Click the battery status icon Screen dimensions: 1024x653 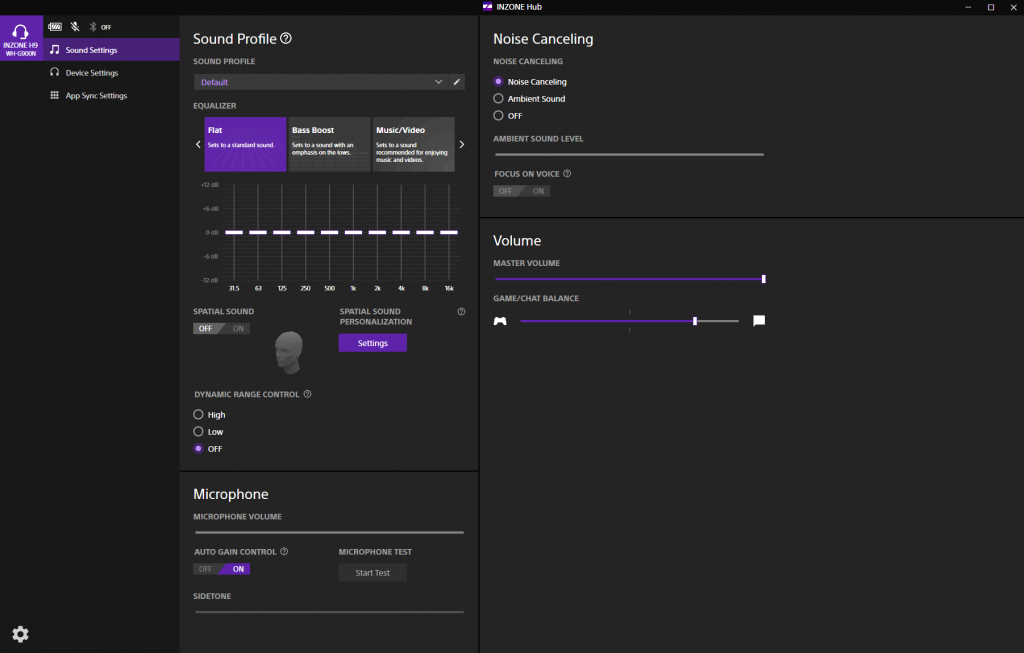pyautogui.click(x=55, y=27)
